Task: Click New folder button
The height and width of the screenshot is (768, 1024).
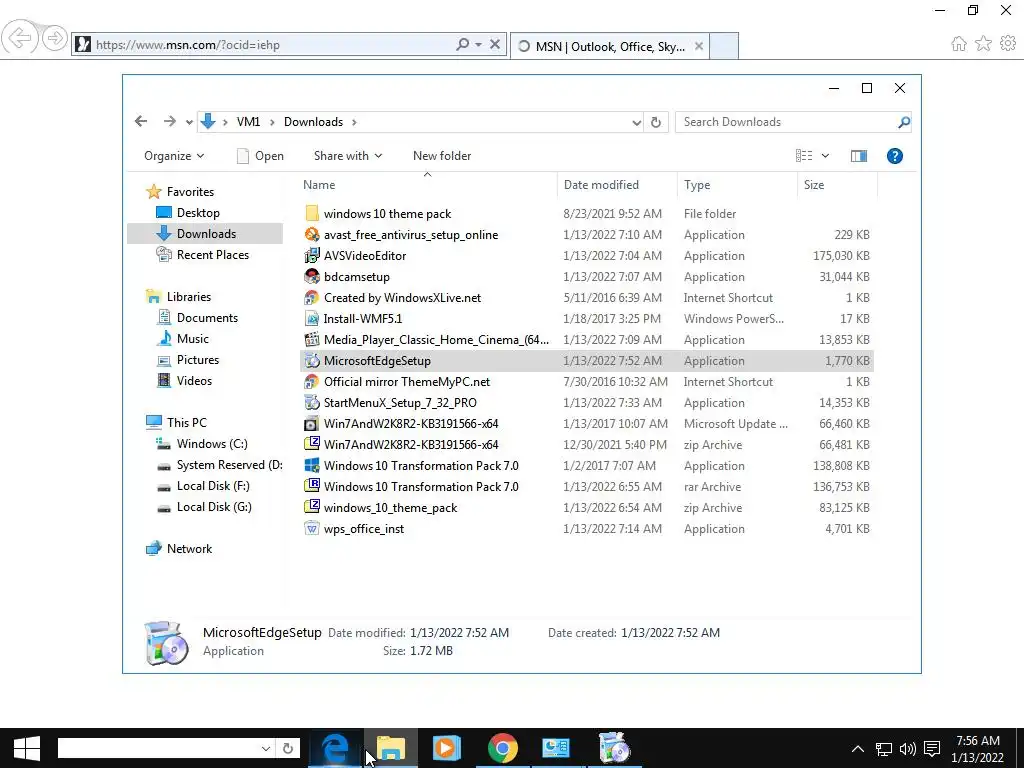Action: [x=442, y=155]
